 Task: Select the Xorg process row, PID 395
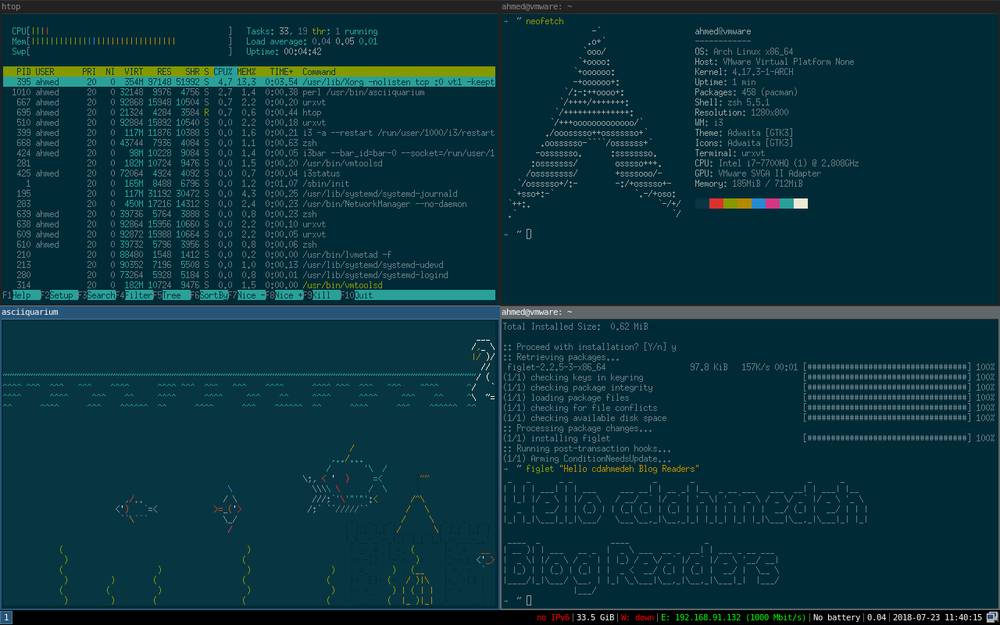(249, 82)
